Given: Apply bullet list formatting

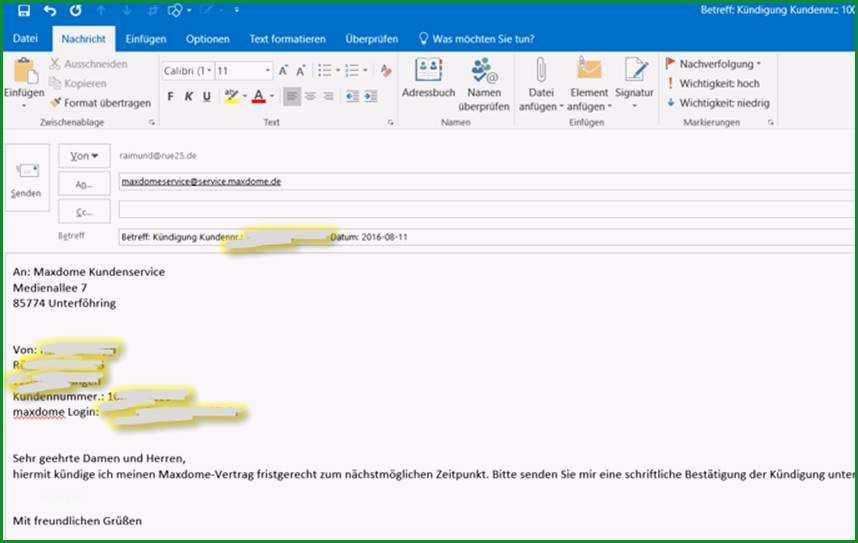Looking at the screenshot, I should point(324,71).
